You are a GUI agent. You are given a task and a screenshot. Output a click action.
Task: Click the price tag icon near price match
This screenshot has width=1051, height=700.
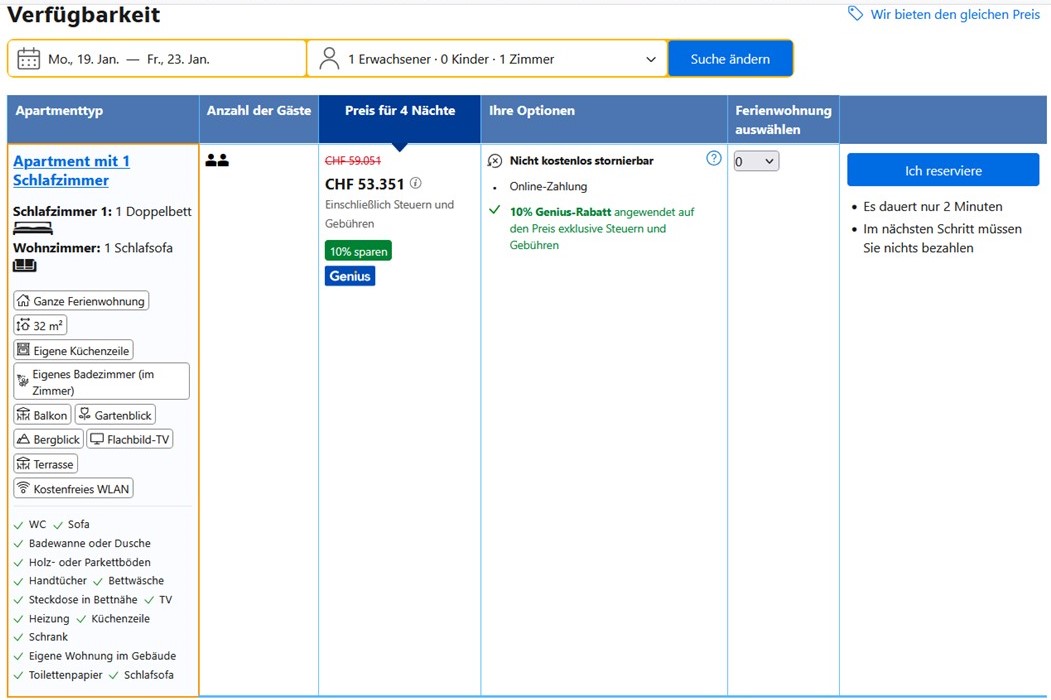pyautogui.click(x=855, y=14)
